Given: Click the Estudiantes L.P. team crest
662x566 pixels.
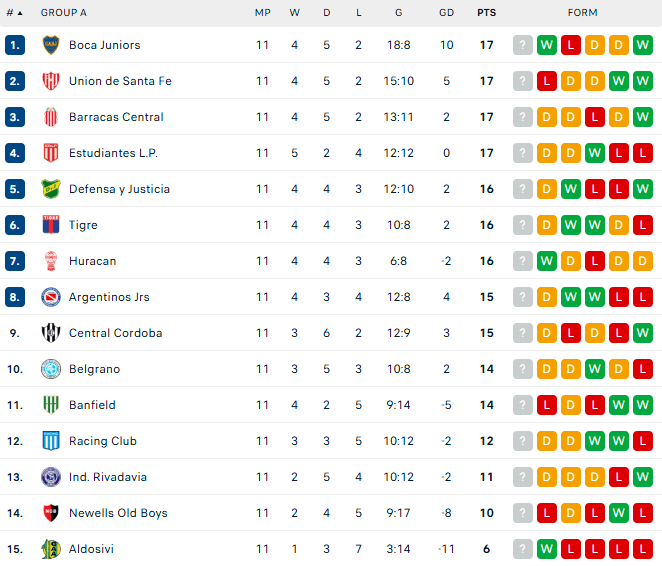Looking at the screenshot, I should pyautogui.click(x=51, y=153).
